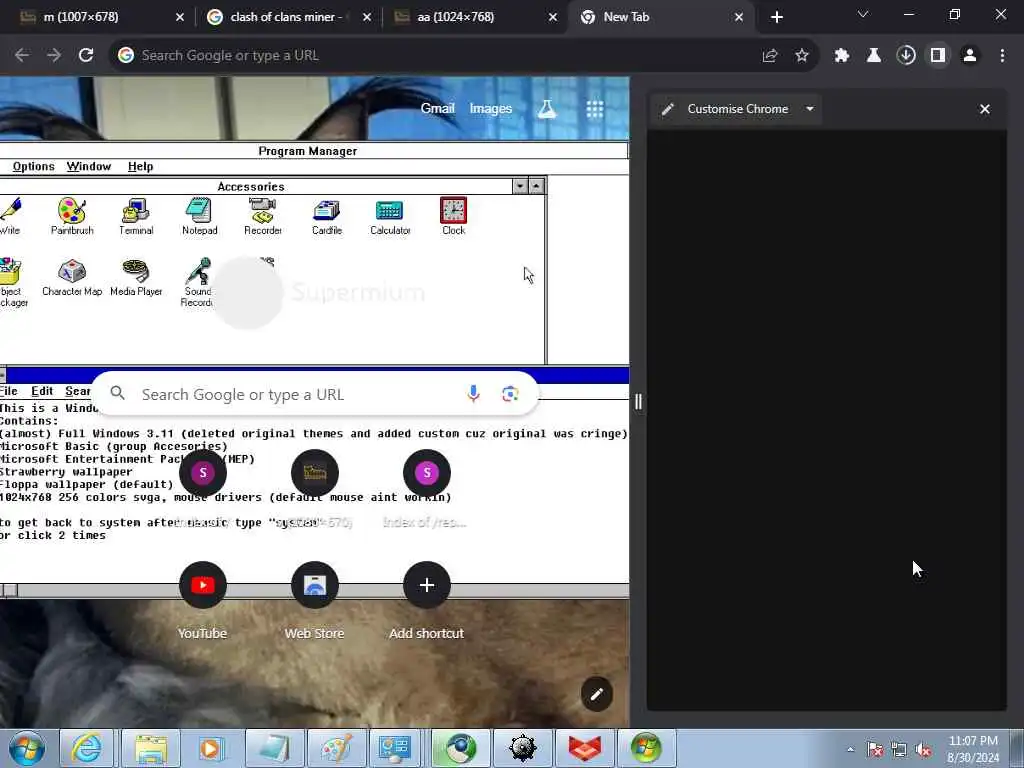Screen dimensions: 1024x768
Task: Open the Downloads toolbar icon
Action: click(x=906, y=56)
